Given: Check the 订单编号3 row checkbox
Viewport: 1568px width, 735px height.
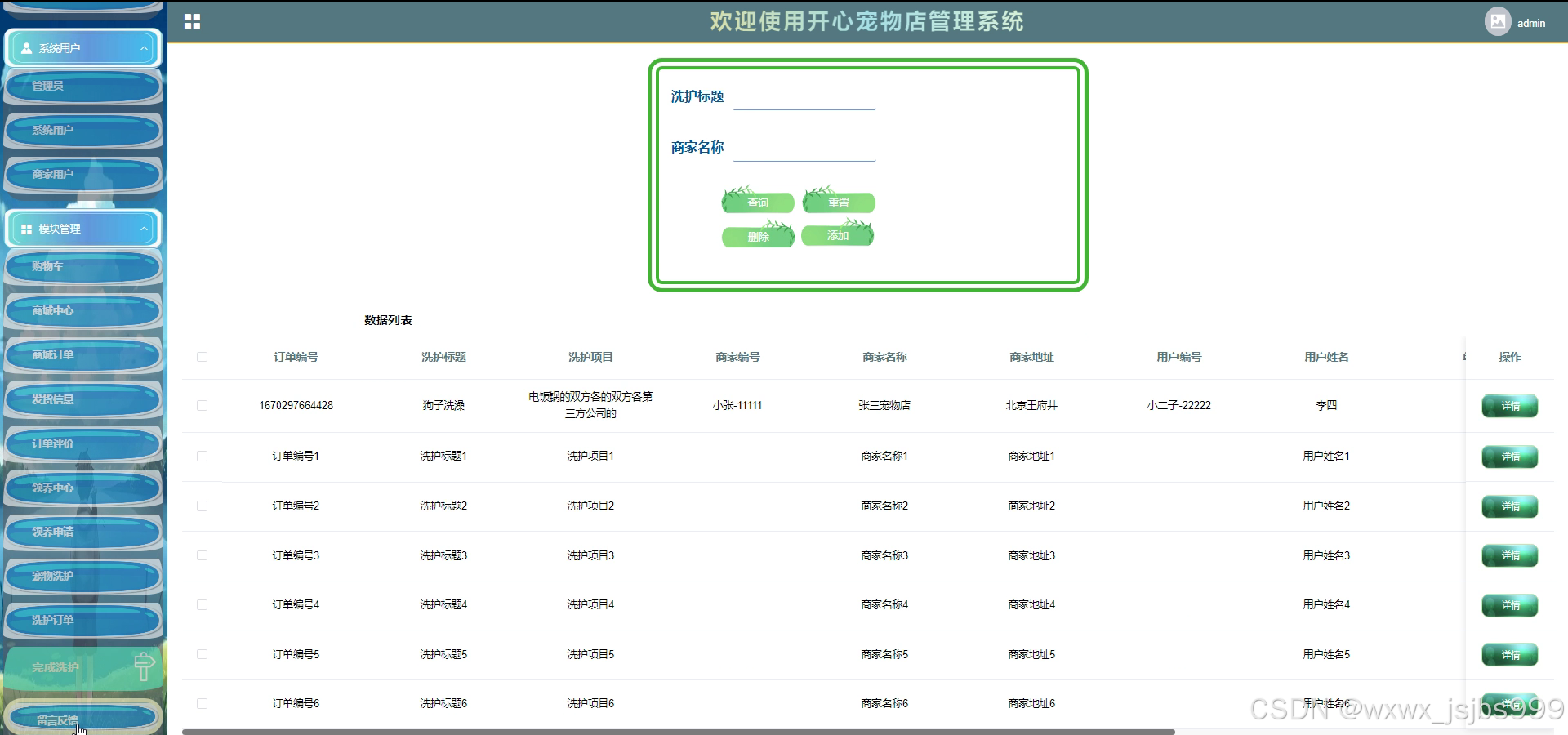Looking at the screenshot, I should pos(202,555).
